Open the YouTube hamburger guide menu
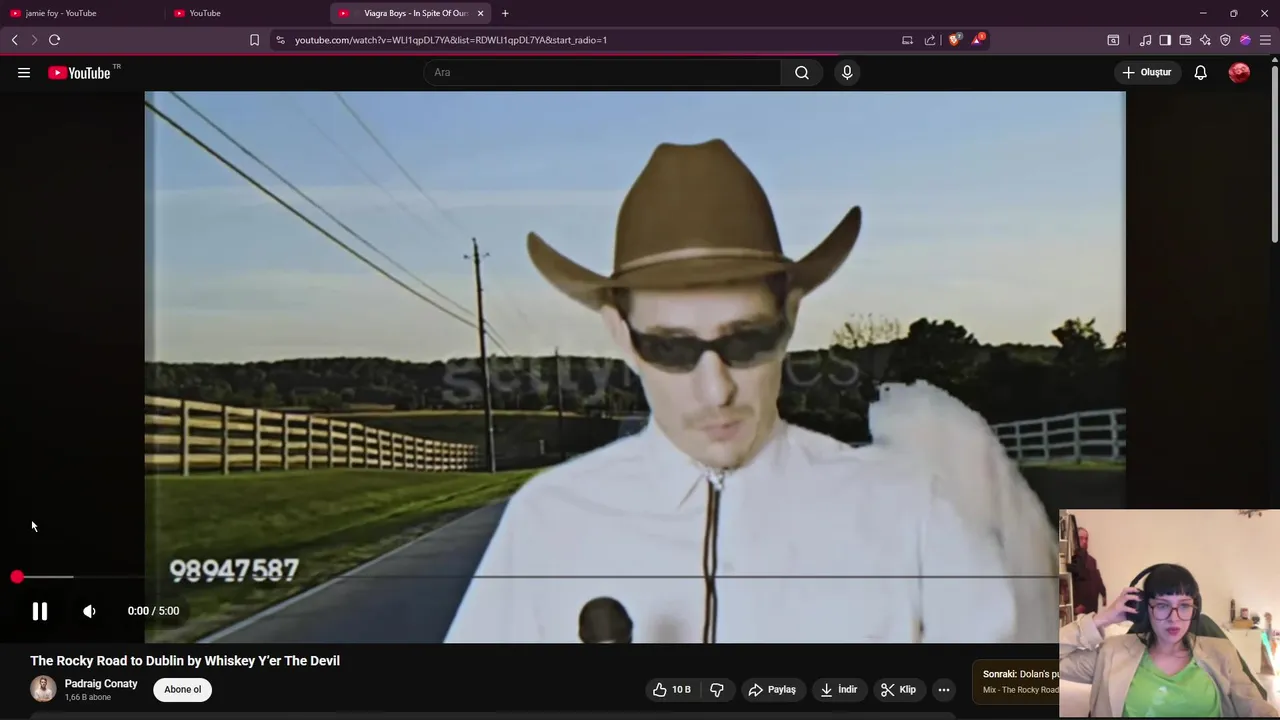 (24, 72)
